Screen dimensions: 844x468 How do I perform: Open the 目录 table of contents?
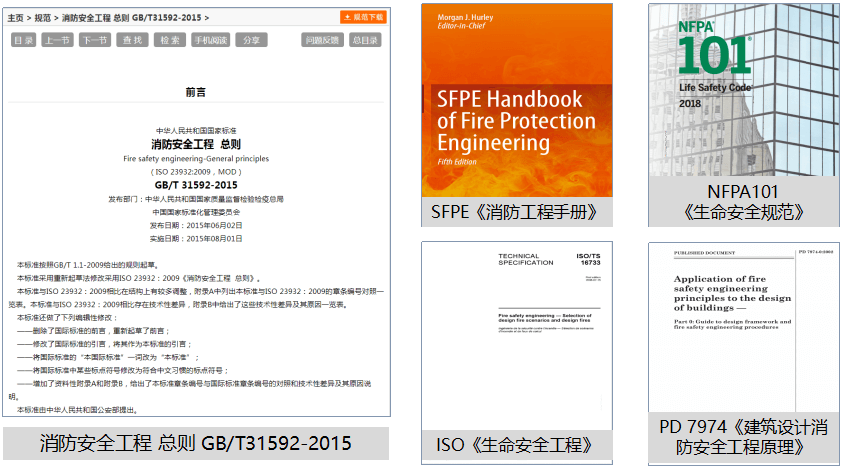pos(24,40)
